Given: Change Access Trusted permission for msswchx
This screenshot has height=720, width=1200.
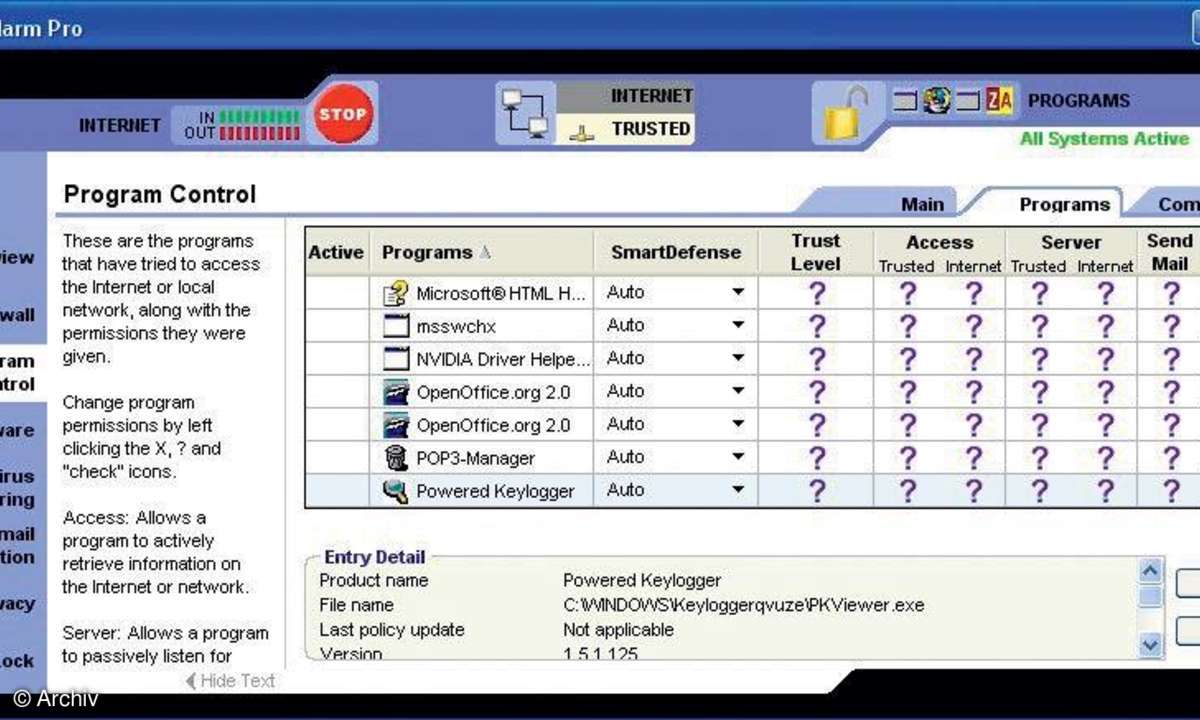Looking at the screenshot, I should [x=907, y=326].
